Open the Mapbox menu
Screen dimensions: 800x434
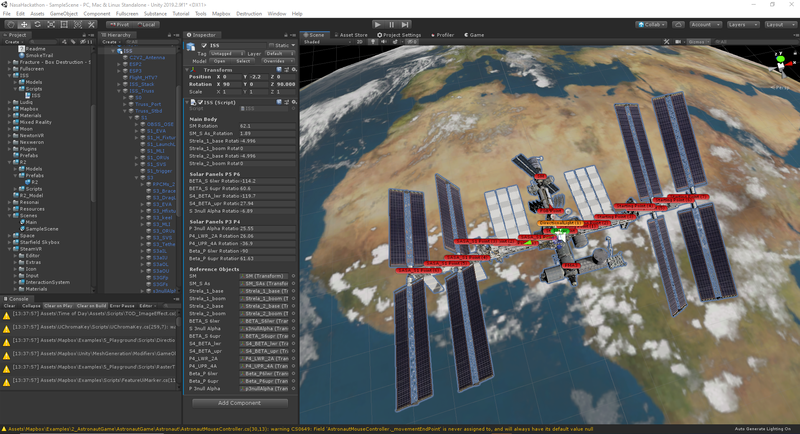[x=221, y=14]
